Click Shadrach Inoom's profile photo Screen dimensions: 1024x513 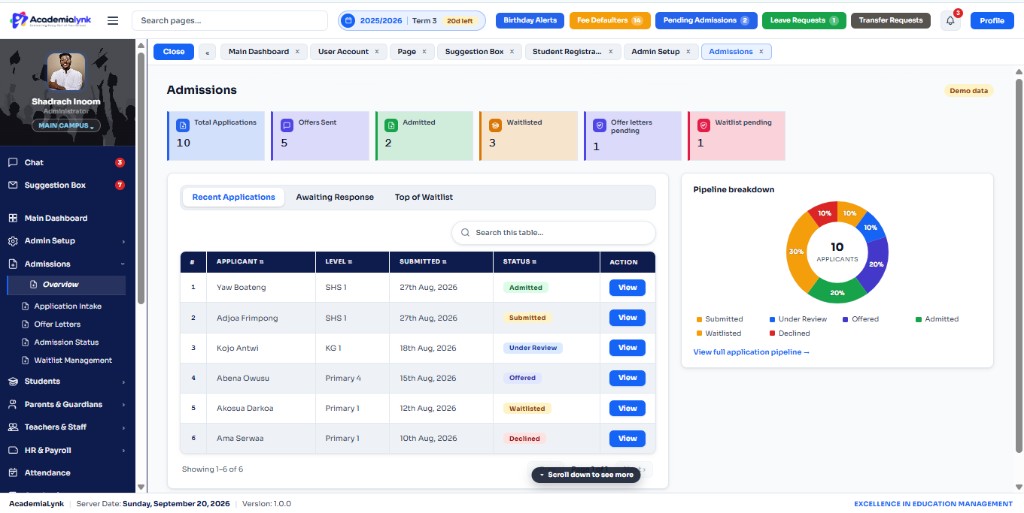[x=66, y=72]
